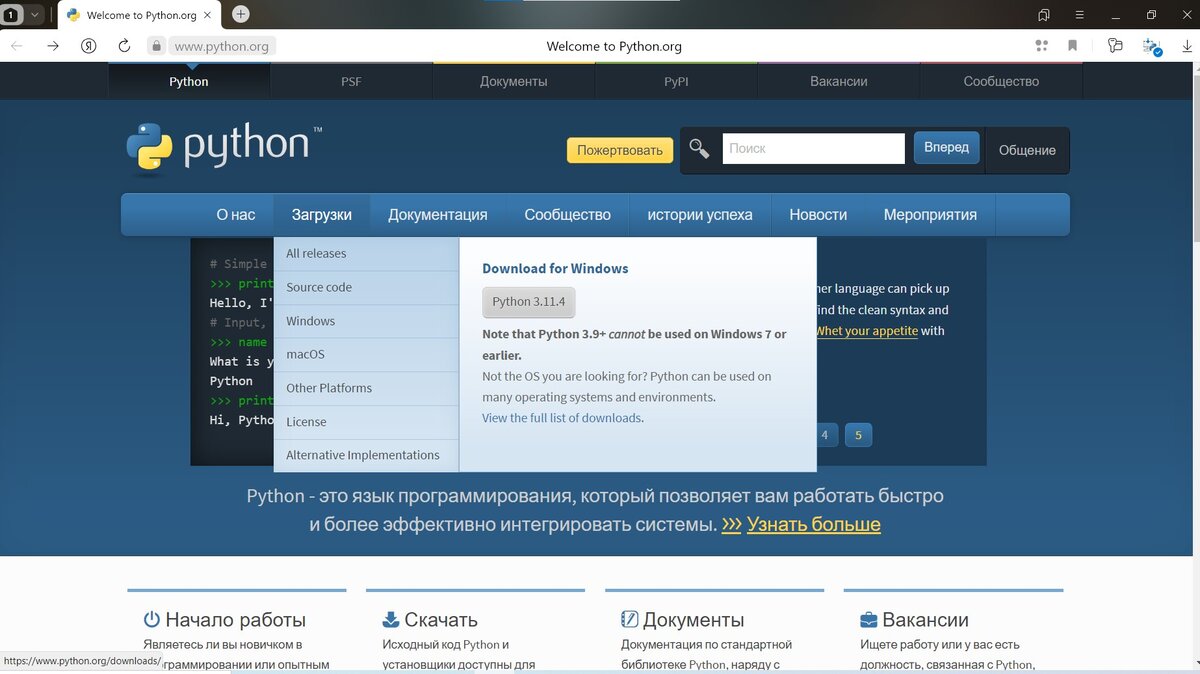This screenshot has width=1200, height=674.
Task: Open Сообщество in the main navigation bar
Action: coord(567,214)
